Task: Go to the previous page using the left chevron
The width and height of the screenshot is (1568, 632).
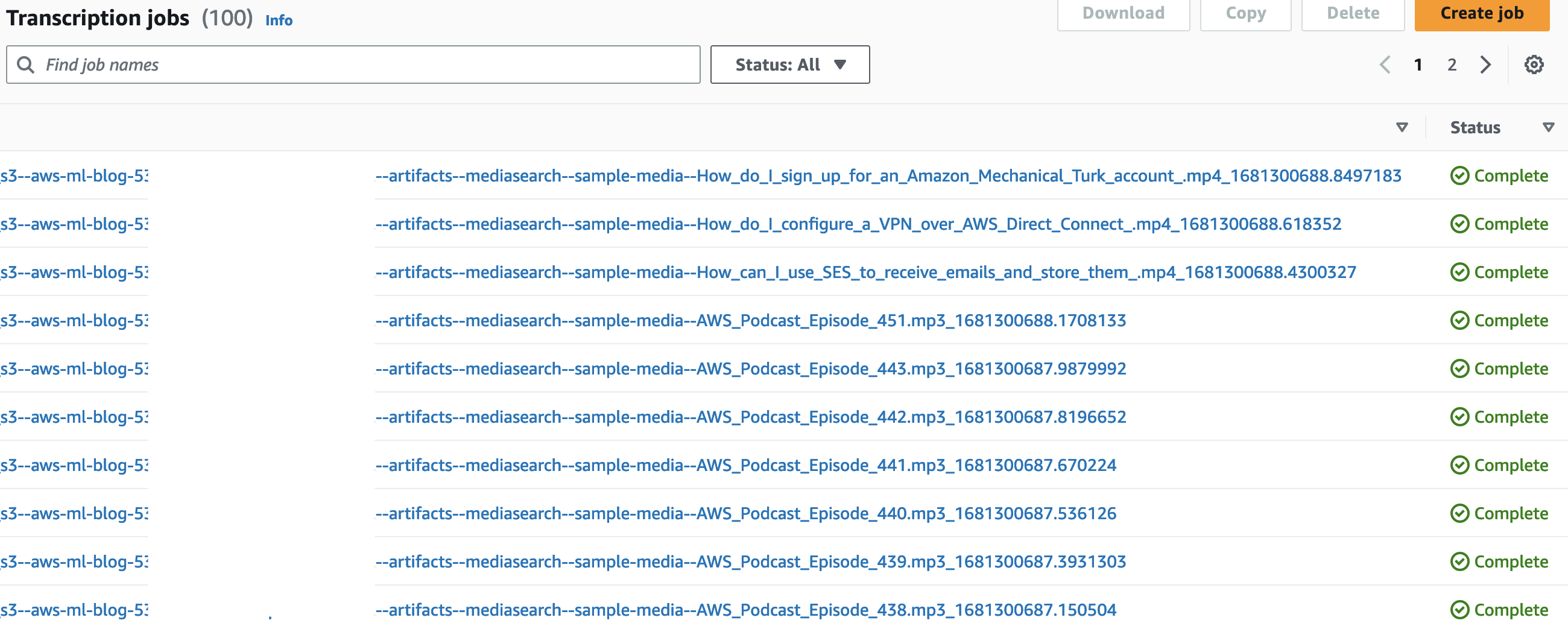Action: (1385, 65)
